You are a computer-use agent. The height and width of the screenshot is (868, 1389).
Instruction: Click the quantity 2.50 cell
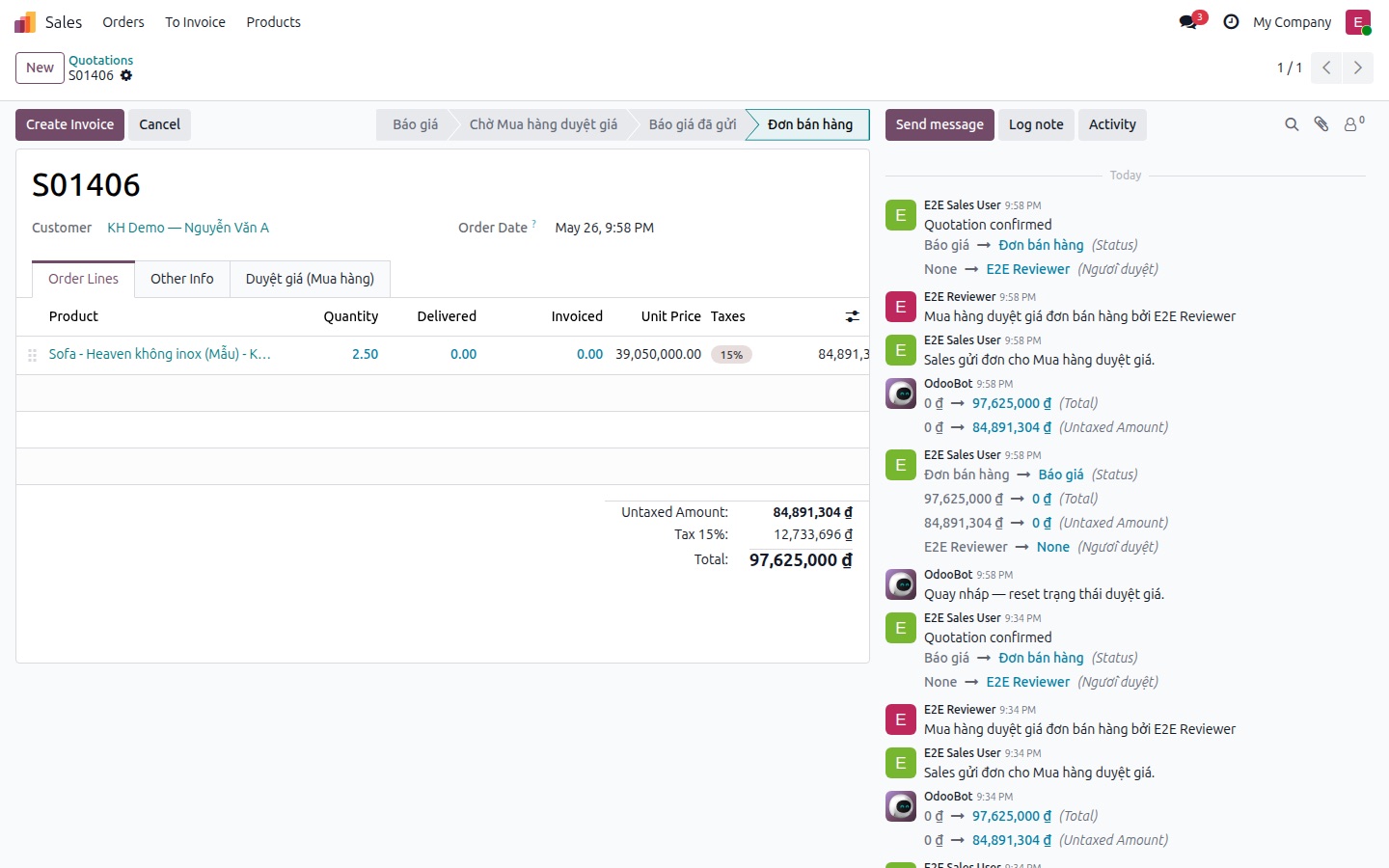[365, 354]
